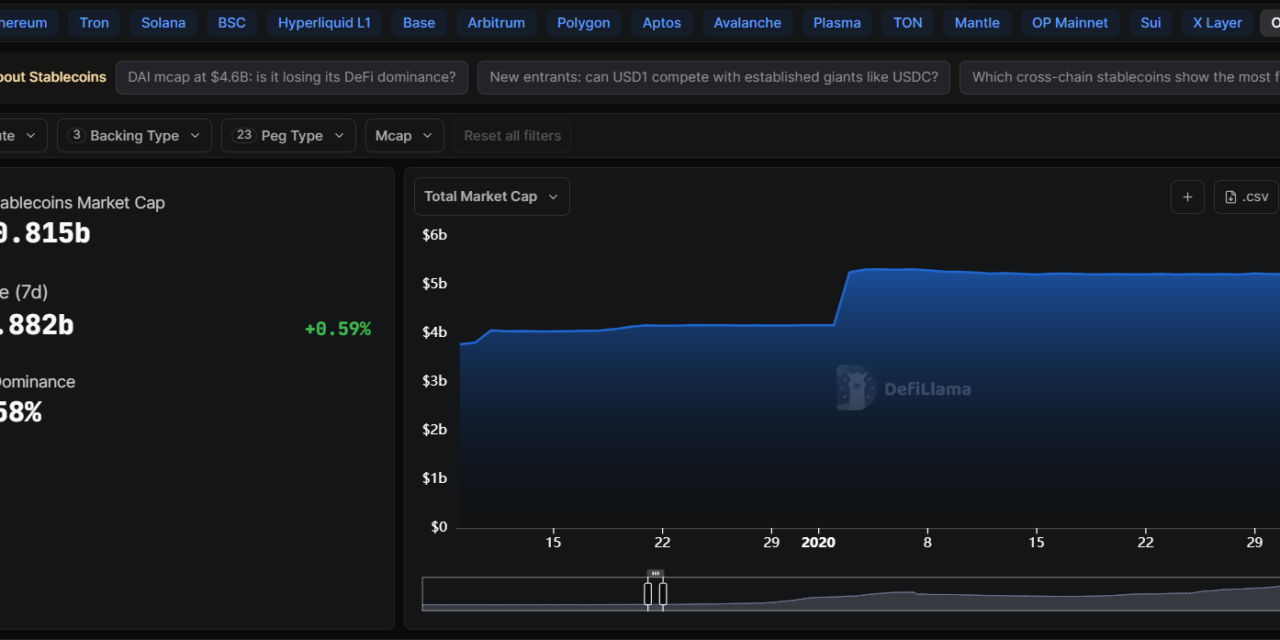Download chart data as .csv
This screenshot has height=640, width=1280.
1246,197
